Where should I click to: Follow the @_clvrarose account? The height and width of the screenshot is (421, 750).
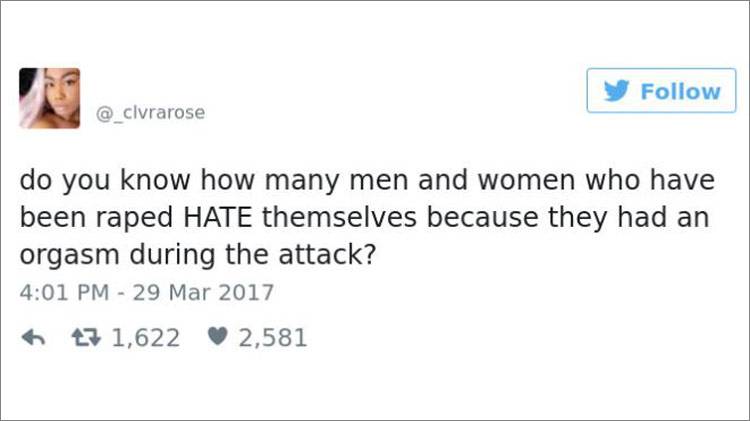(x=660, y=91)
